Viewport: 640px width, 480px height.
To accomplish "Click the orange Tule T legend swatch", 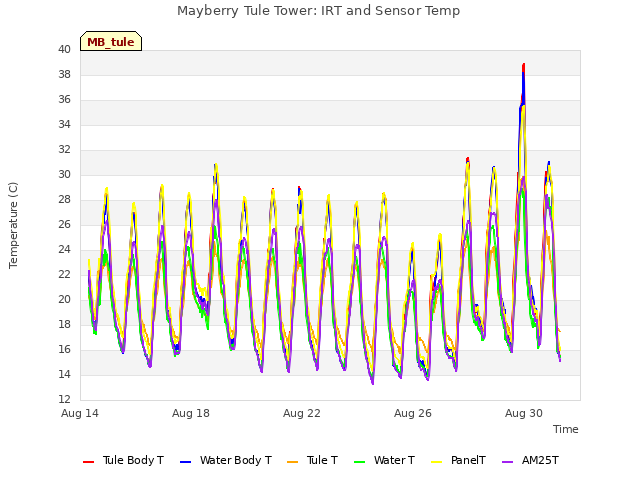I will (x=293, y=462).
